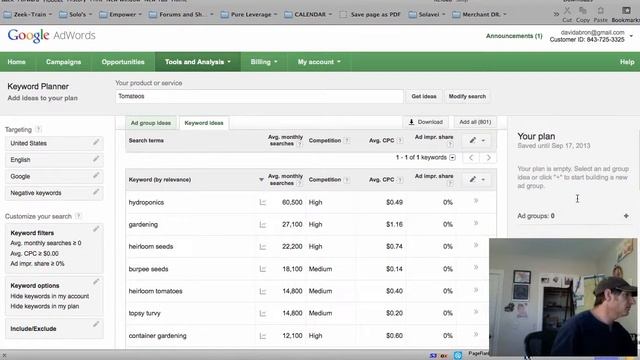The image size is (640, 360).
Task: Edit the Google network targeting pencil
Action: (x=96, y=176)
